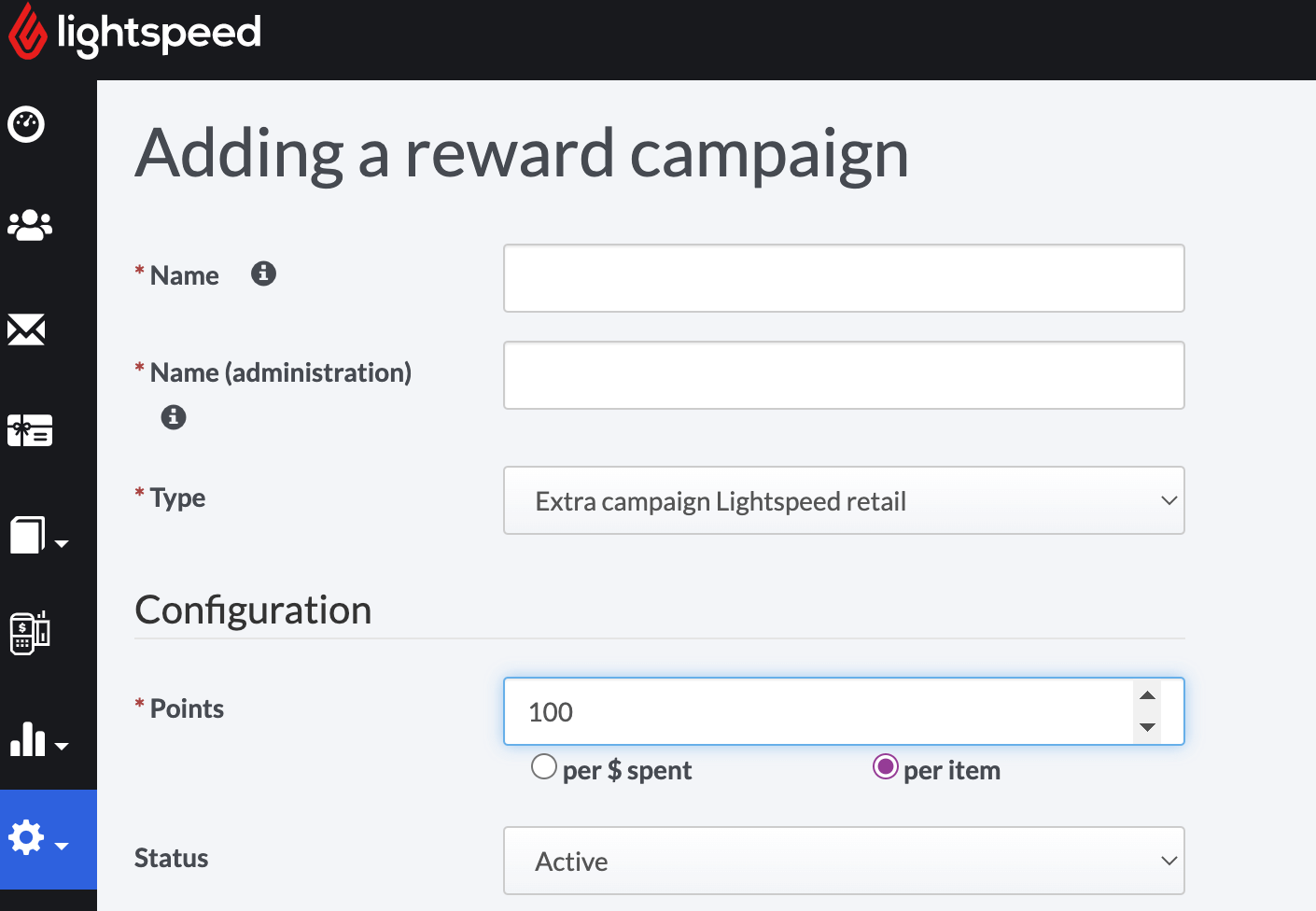Select the per item radio button
Viewport: 1316px width, 911px height.
[885, 766]
